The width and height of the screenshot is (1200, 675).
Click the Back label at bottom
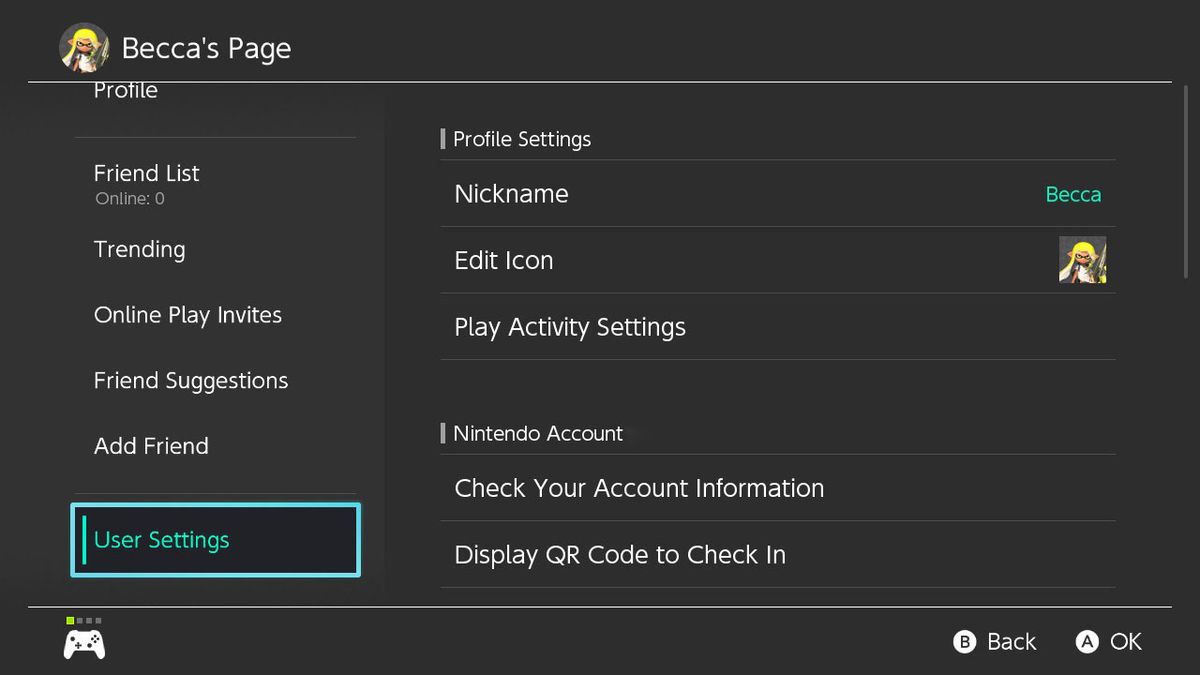[x=1011, y=642]
